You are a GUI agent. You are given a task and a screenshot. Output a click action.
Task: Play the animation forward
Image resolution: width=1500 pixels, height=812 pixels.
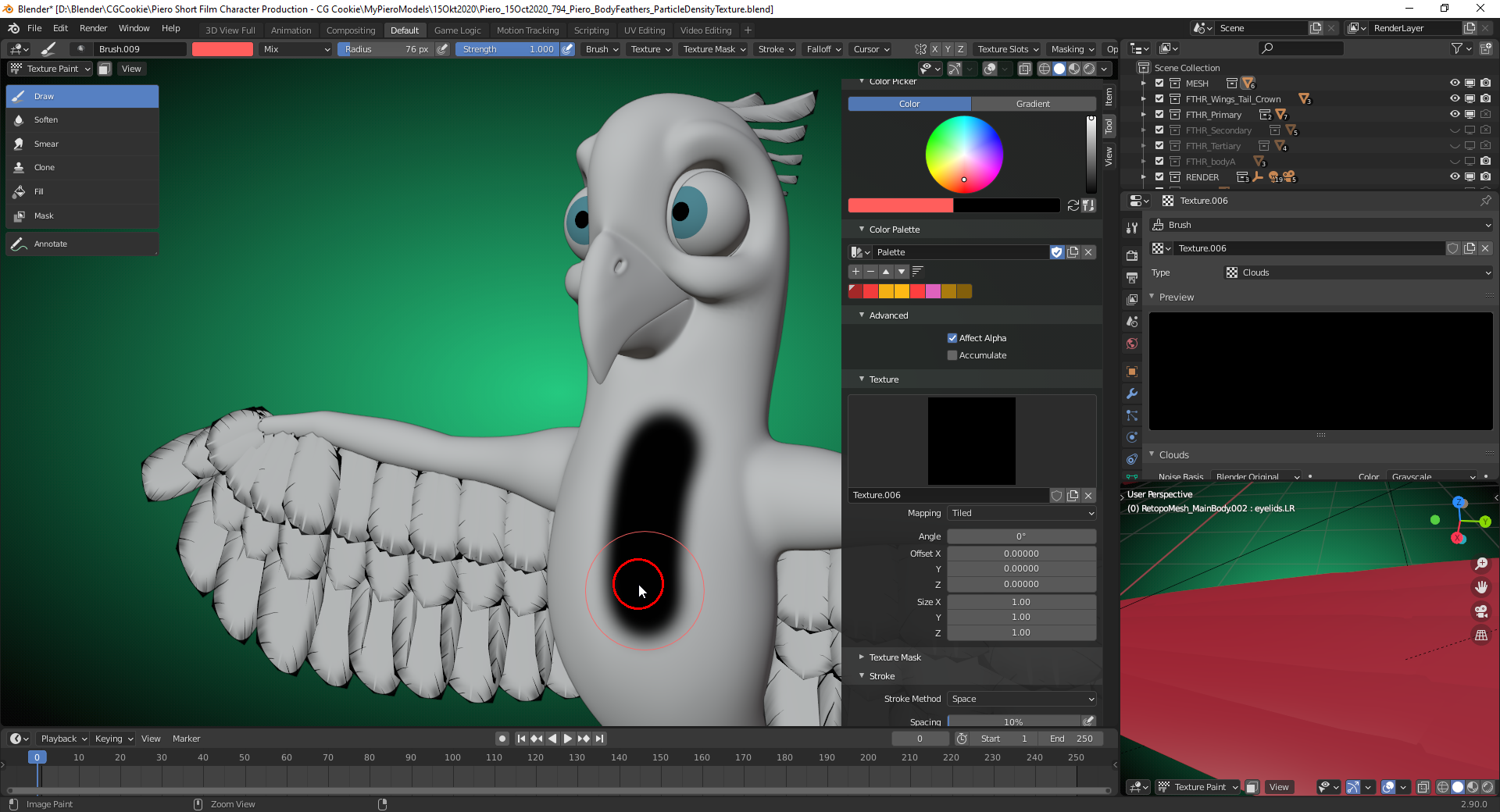(x=568, y=739)
